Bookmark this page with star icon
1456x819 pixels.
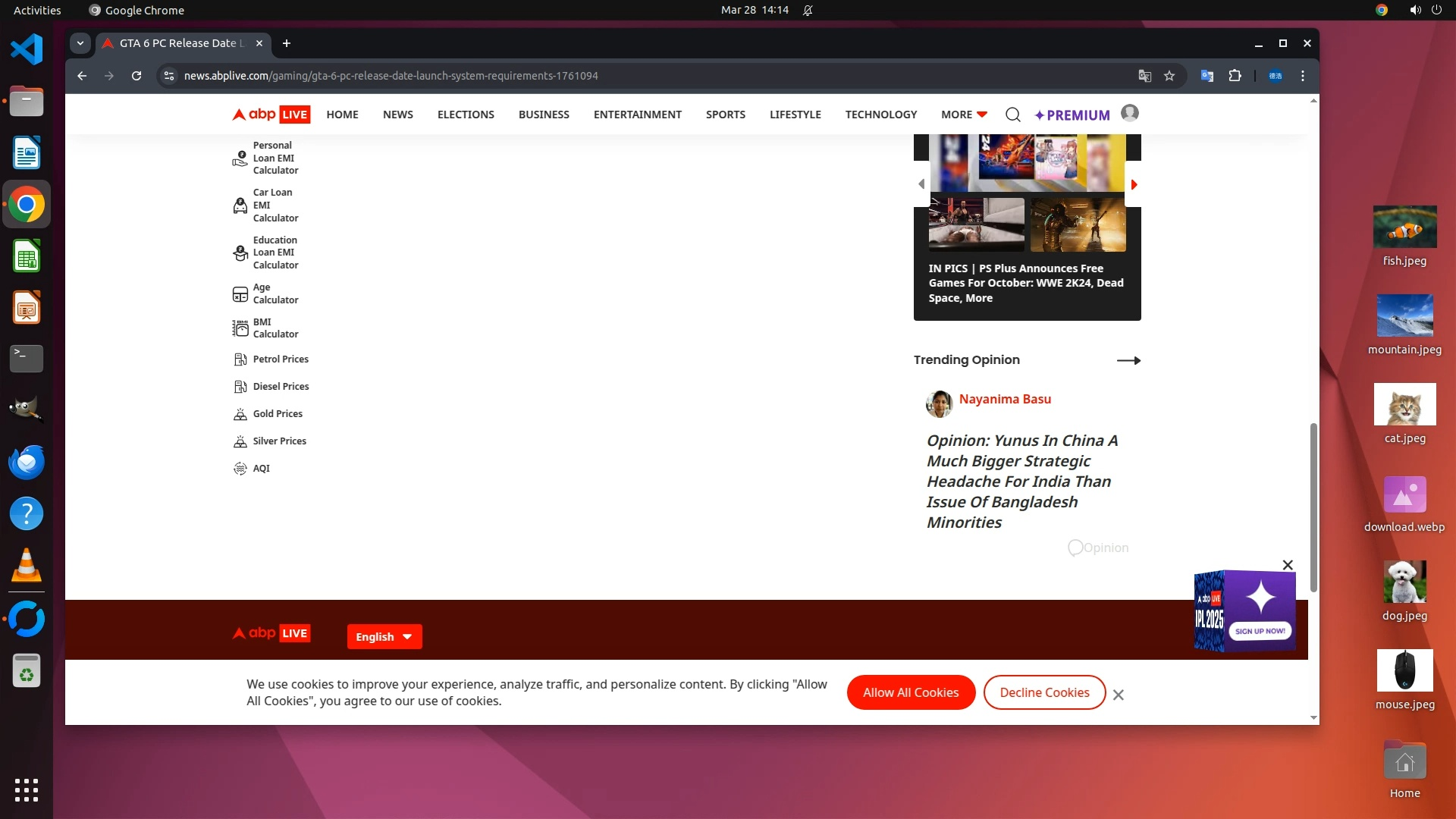(1169, 76)
